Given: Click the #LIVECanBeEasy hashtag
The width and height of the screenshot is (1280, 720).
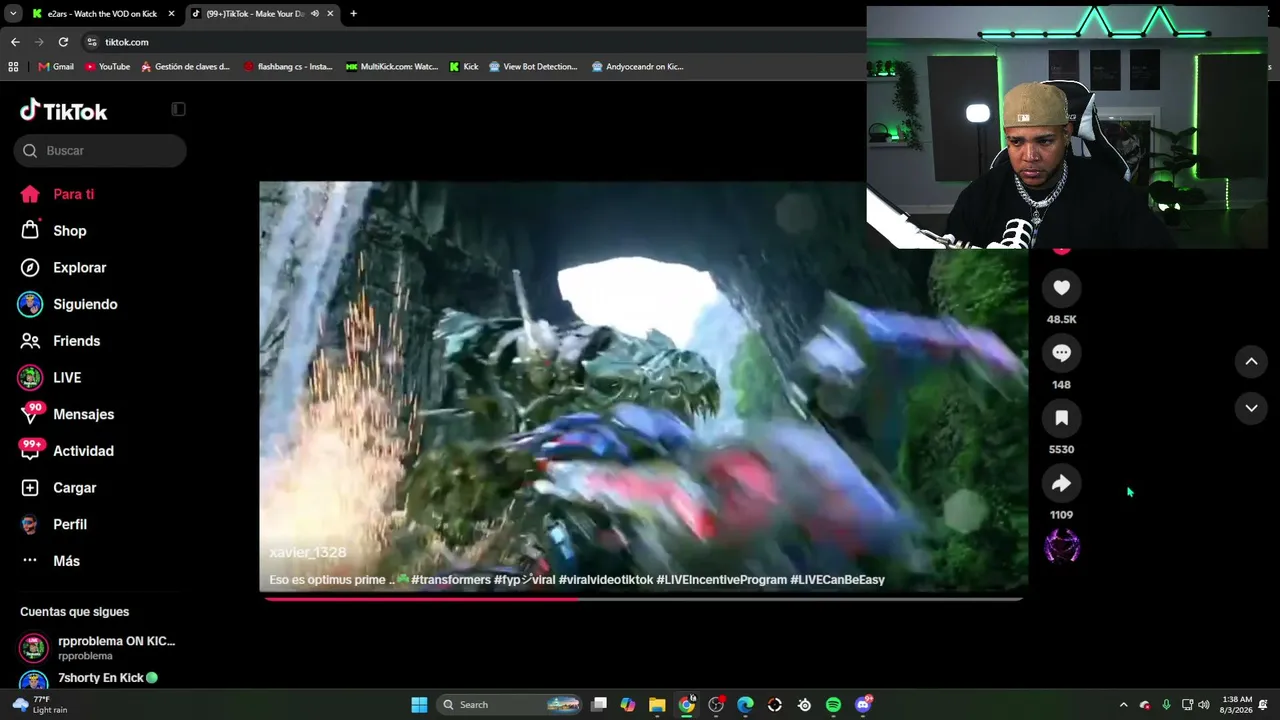Looking at the screenshot, I should [x=838, y=580].
